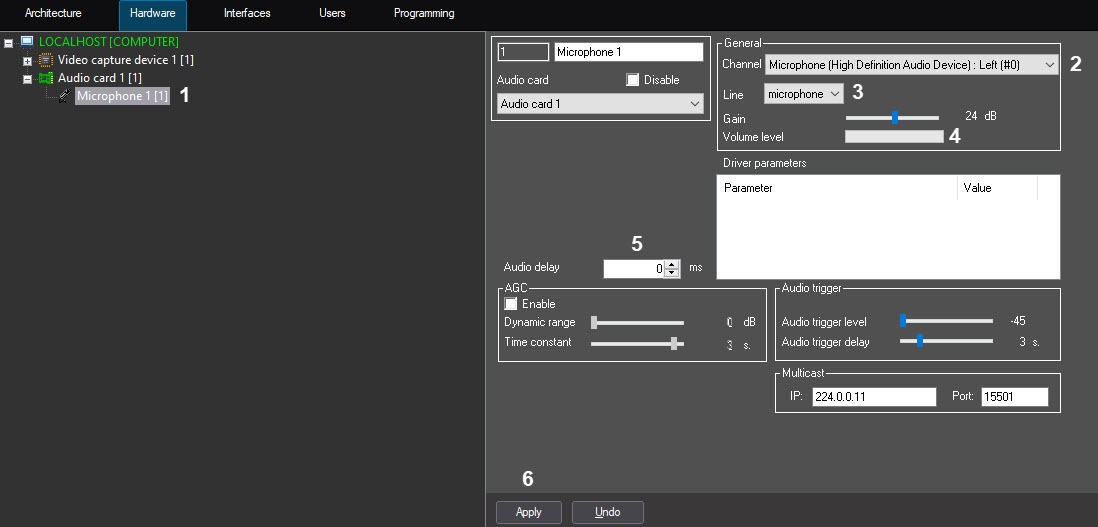Open the Channel dropdown
The height and width of the screenshot is (527, 1098).
coord(1048,65)
